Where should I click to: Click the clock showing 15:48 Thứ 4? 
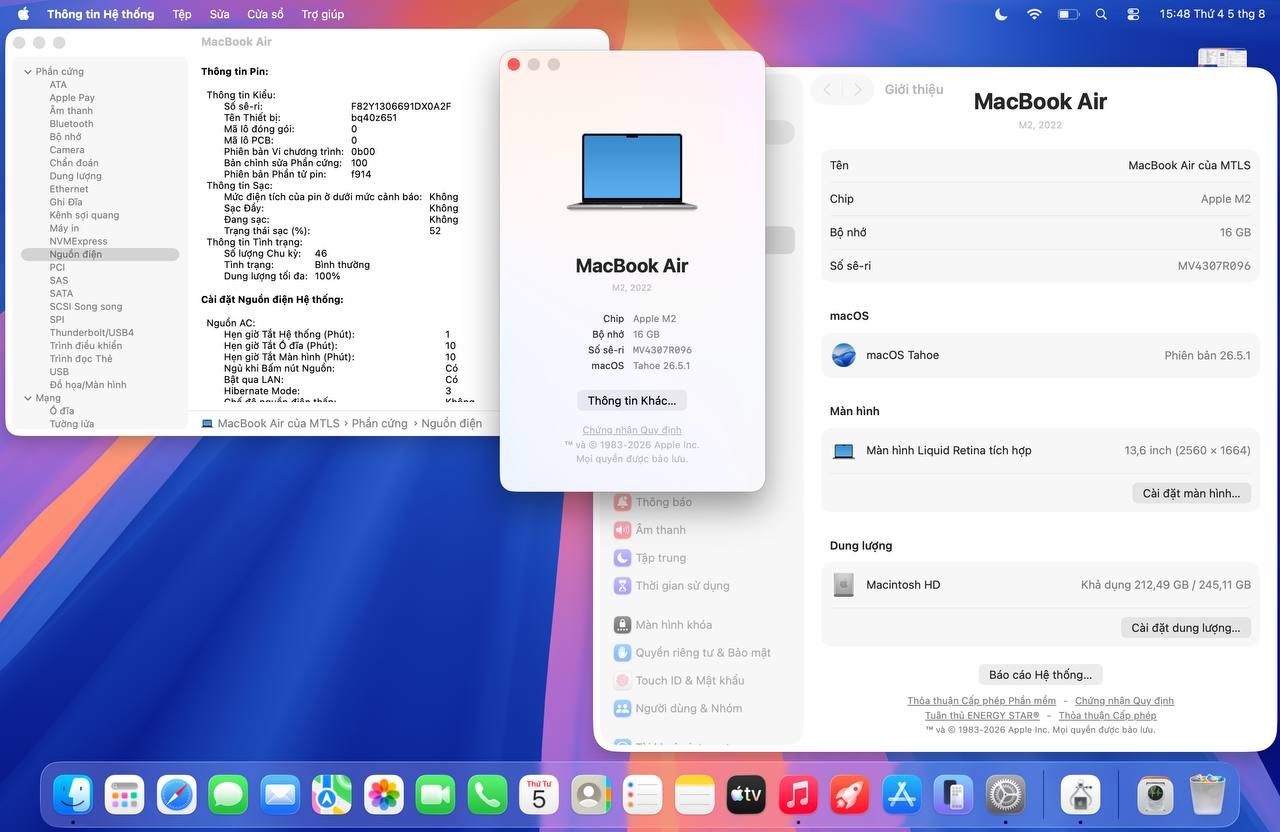pyautogui.click(x=1212, y=14)
